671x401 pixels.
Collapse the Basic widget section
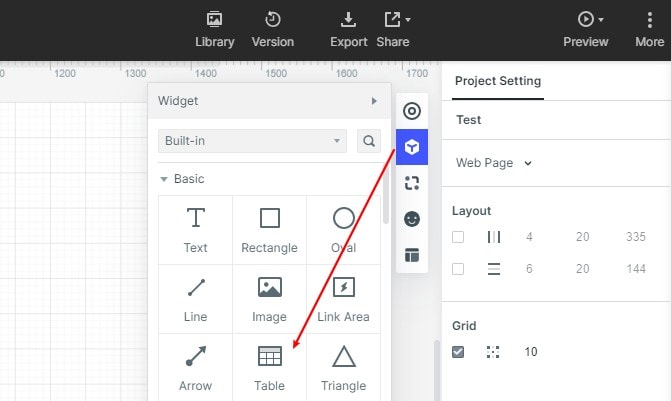click(x=164, y=180)
